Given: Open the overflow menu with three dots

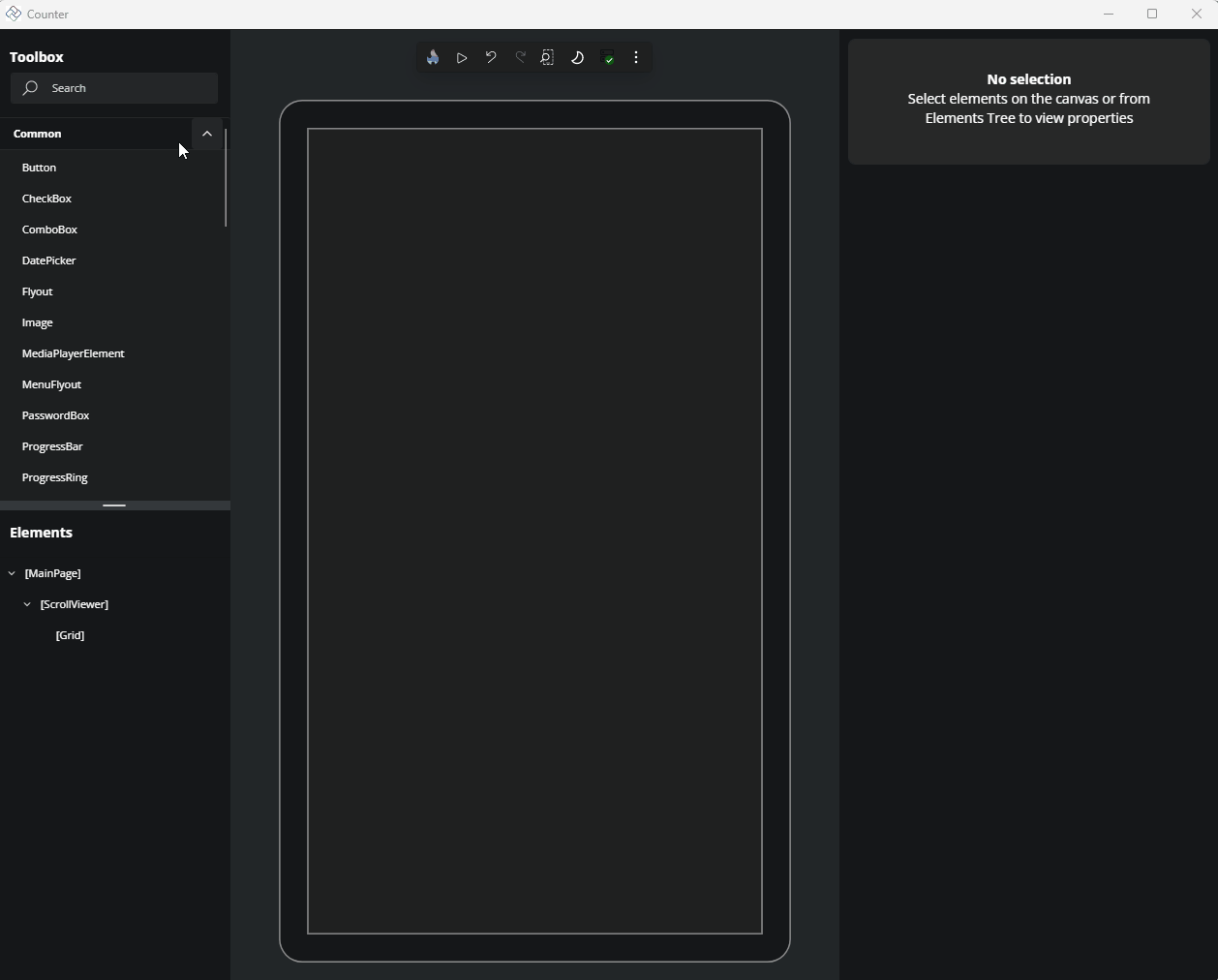Looking at the screenshot, I should 637,58.
